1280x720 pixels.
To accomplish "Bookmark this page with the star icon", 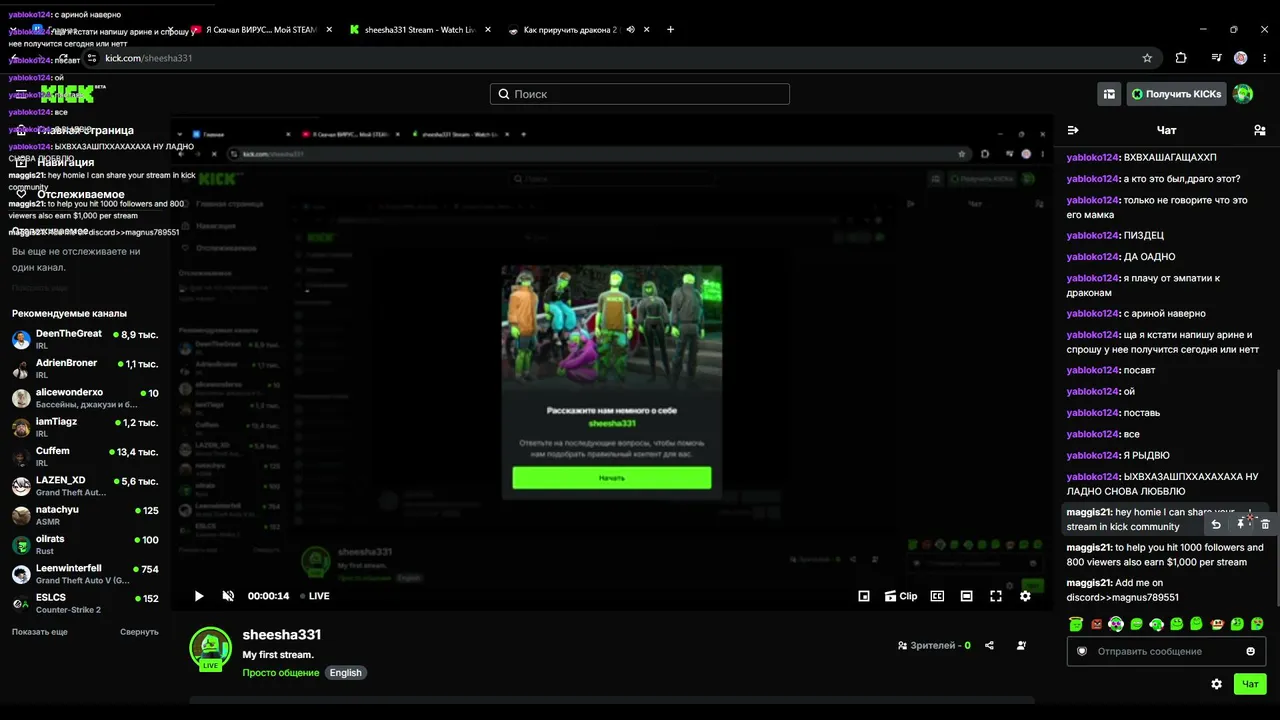I will pos(1147,58).
